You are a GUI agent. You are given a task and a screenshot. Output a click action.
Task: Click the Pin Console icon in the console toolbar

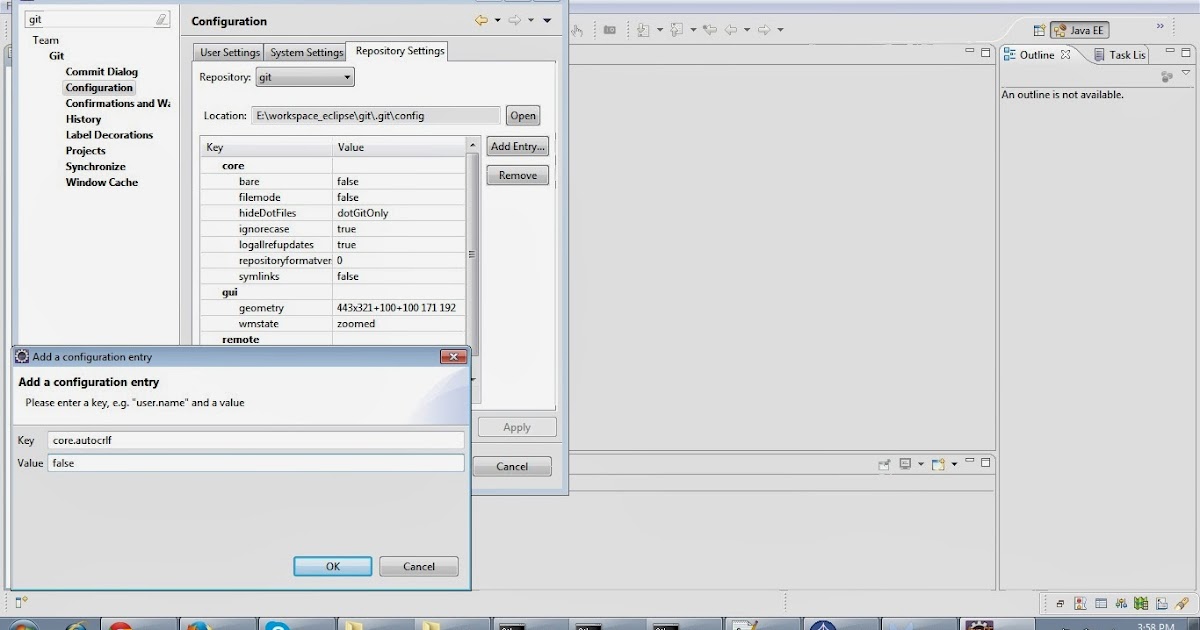(885, 463)
